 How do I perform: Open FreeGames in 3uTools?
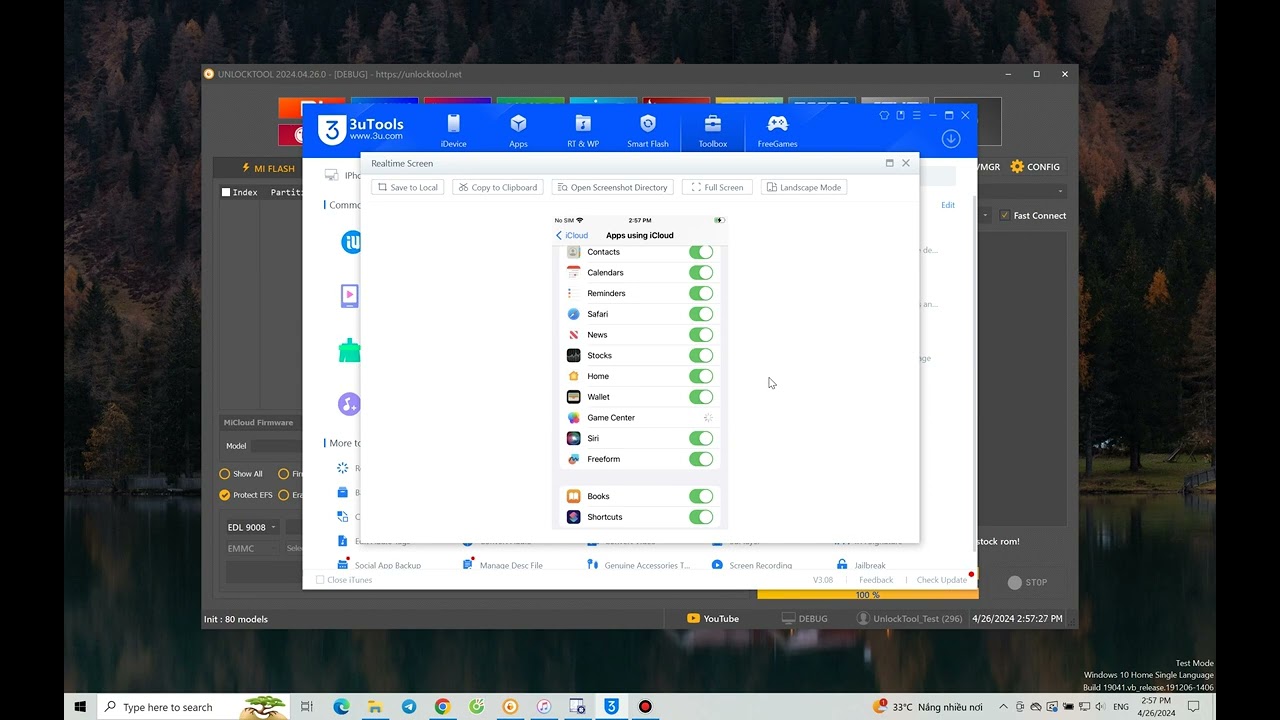tap(777, 130)
